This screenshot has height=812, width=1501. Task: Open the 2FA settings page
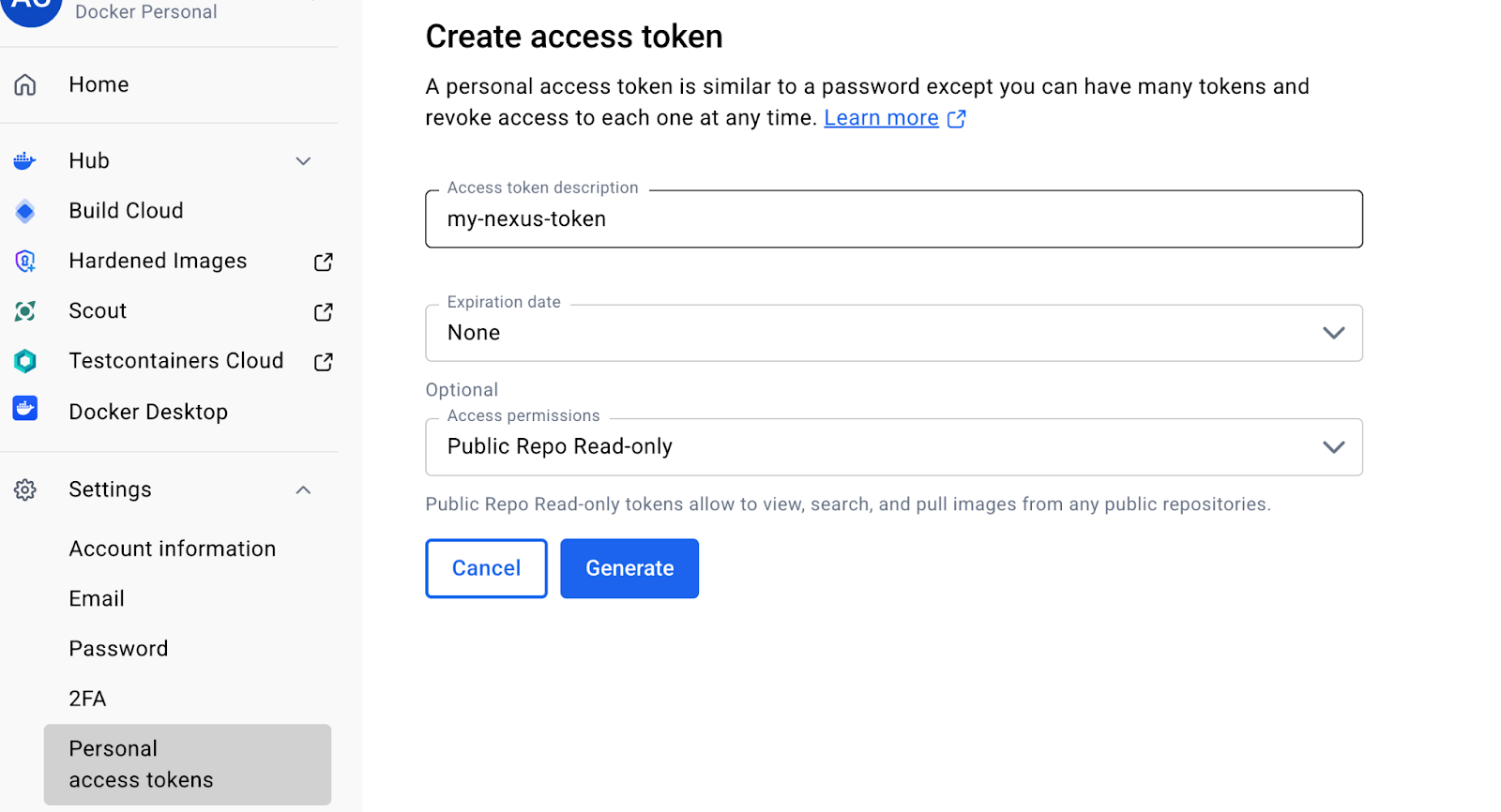tap(86, 698)
